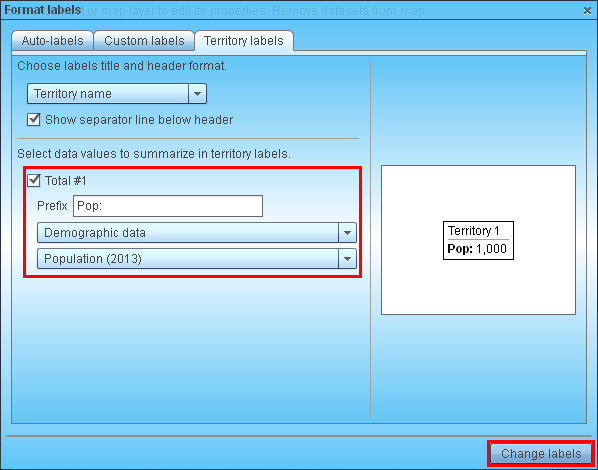The image size is (598, 470).
Task: Click the 'Total #1' label text
Action: 66,180
